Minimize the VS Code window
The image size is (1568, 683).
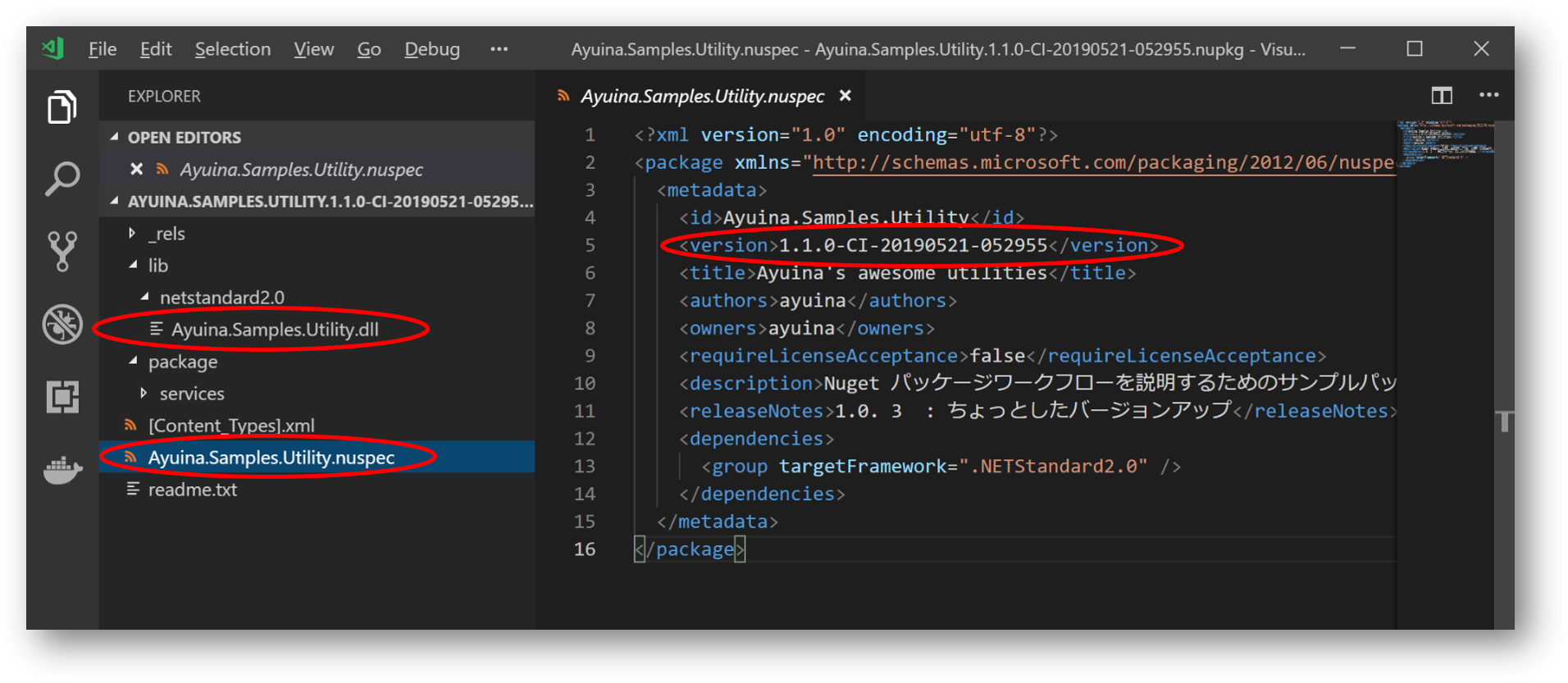click(x=1347, y=48)
